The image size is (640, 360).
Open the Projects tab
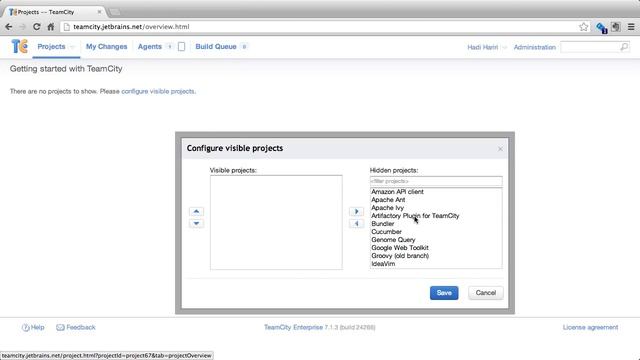point(51,47)
